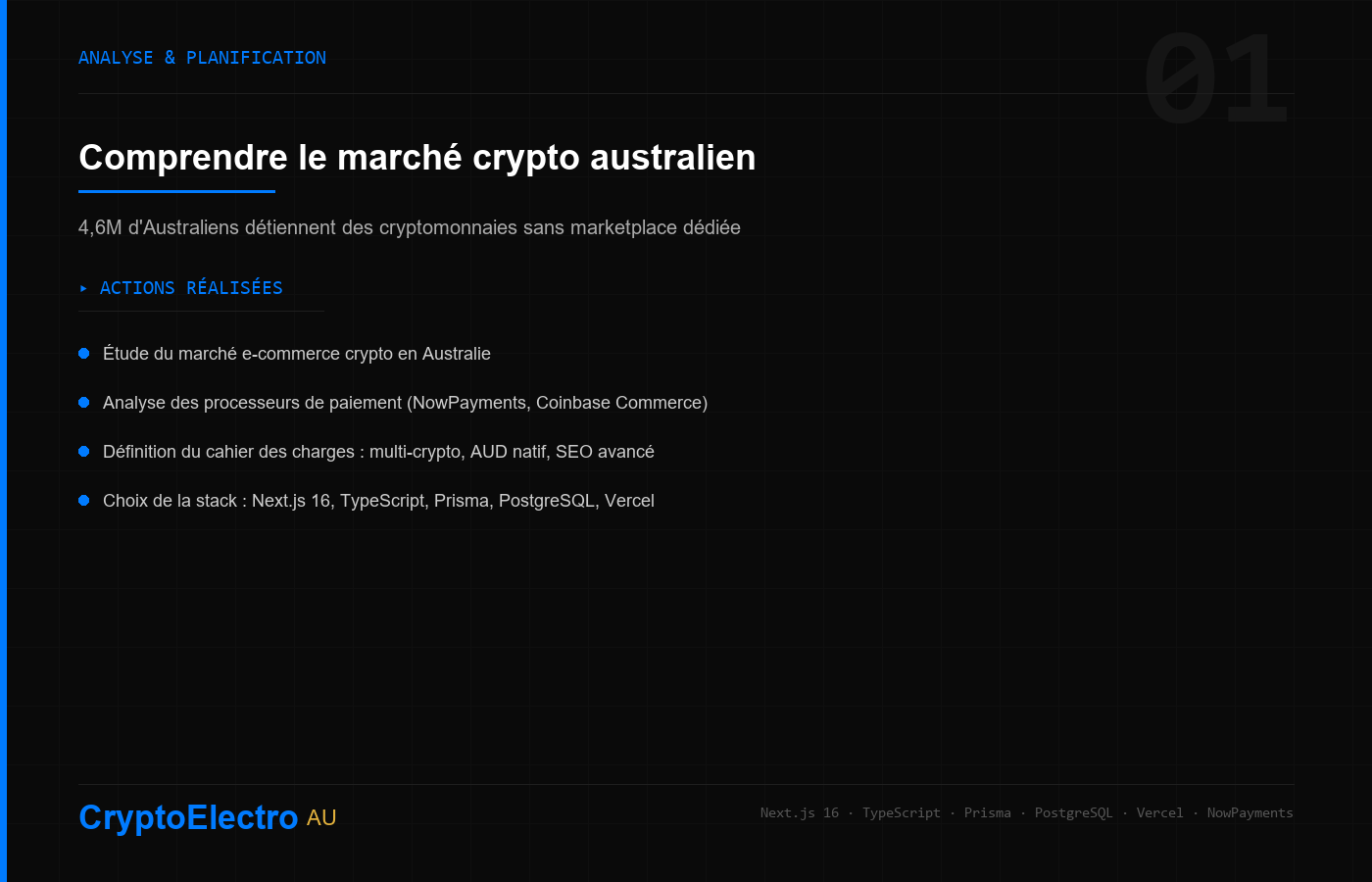The image size is (1372, 882).
Task: Click the large 01 slide number
Action: 1216,79
